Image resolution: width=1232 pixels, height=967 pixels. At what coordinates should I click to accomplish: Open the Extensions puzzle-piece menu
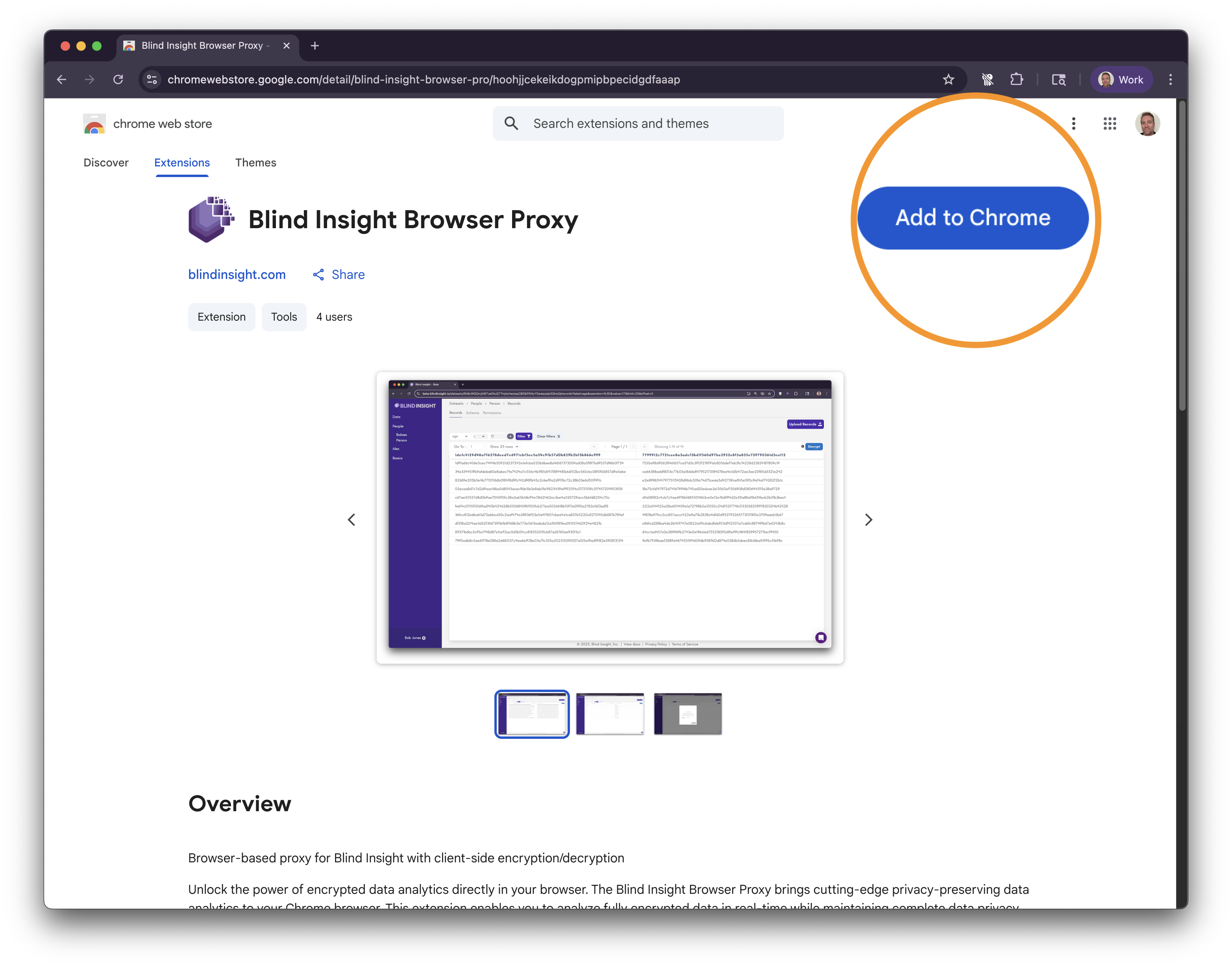[x=1016, y=80]
